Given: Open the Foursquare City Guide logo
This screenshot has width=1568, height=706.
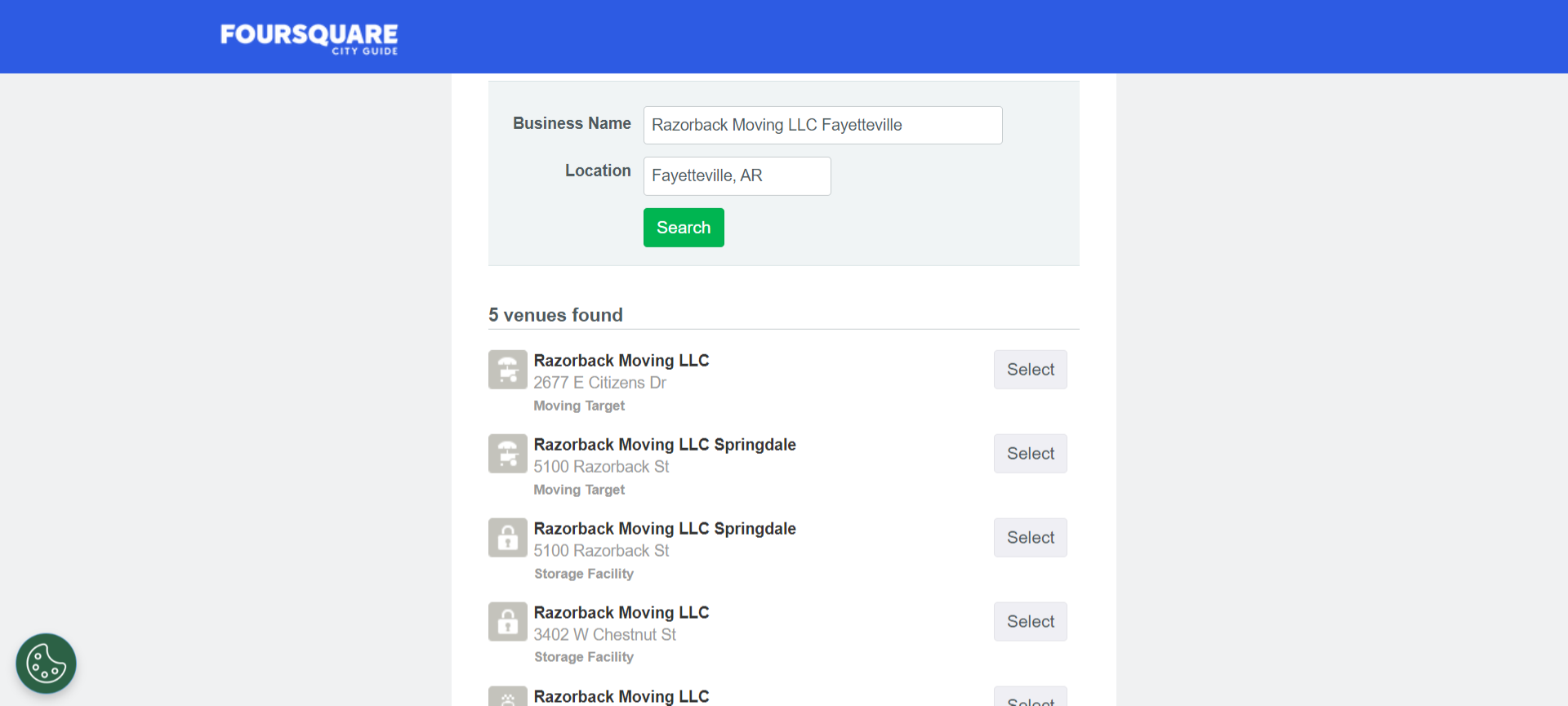Looking at the screenshot, I should click(309, 38).
